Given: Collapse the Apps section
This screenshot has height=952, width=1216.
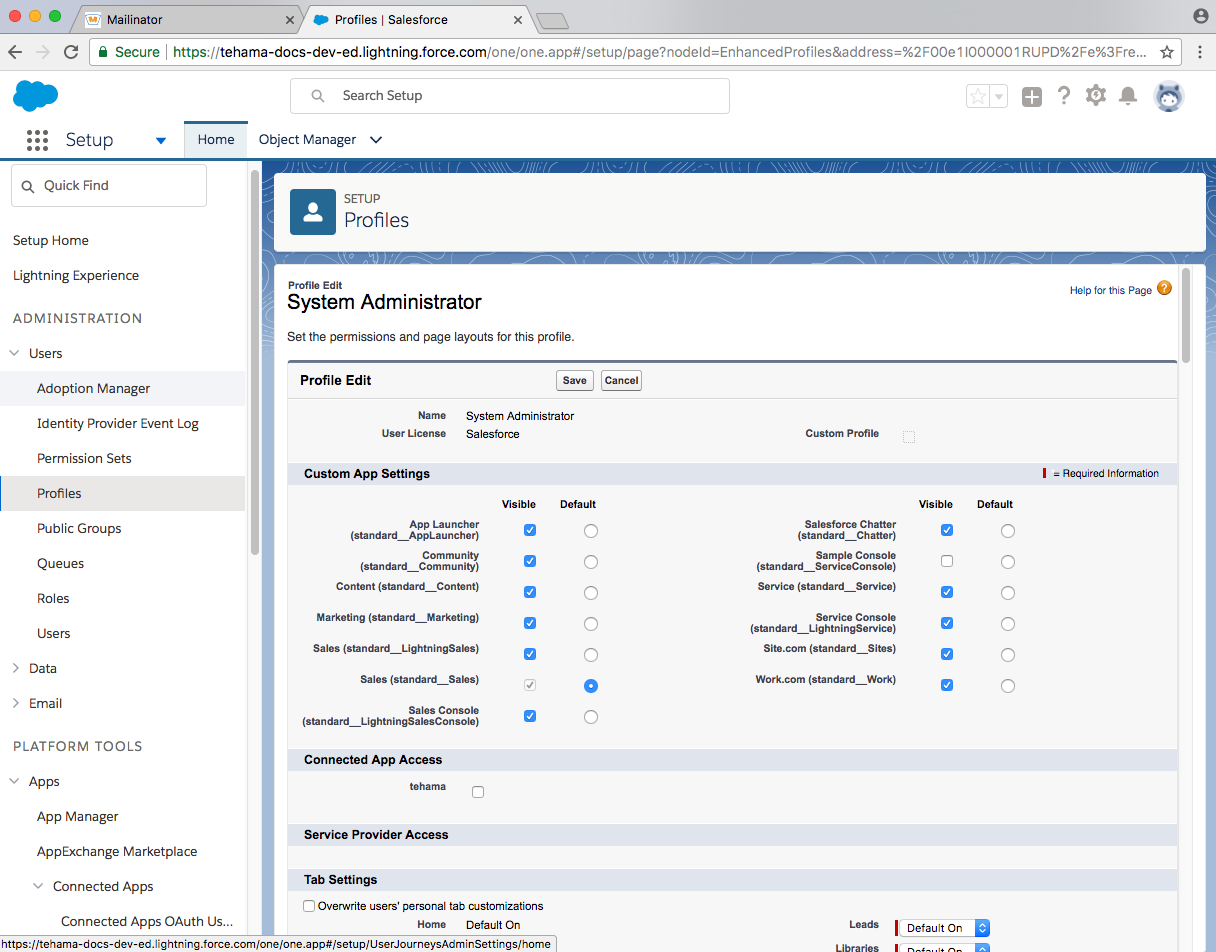Looking at the screenshot, I should (15, 781).
